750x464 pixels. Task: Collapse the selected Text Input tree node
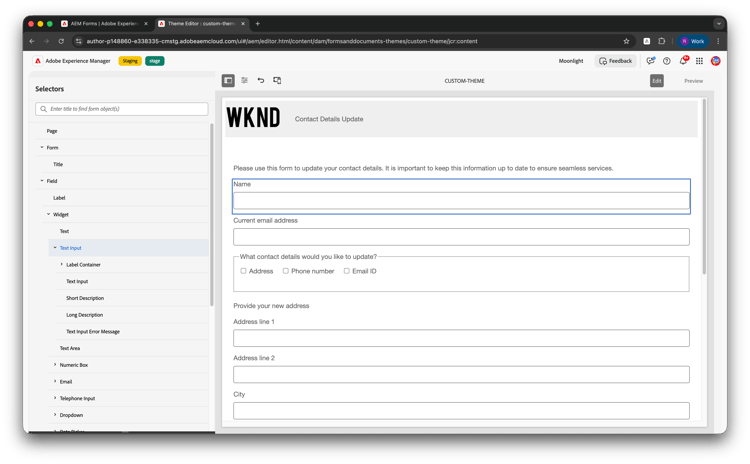pos(55,248)
